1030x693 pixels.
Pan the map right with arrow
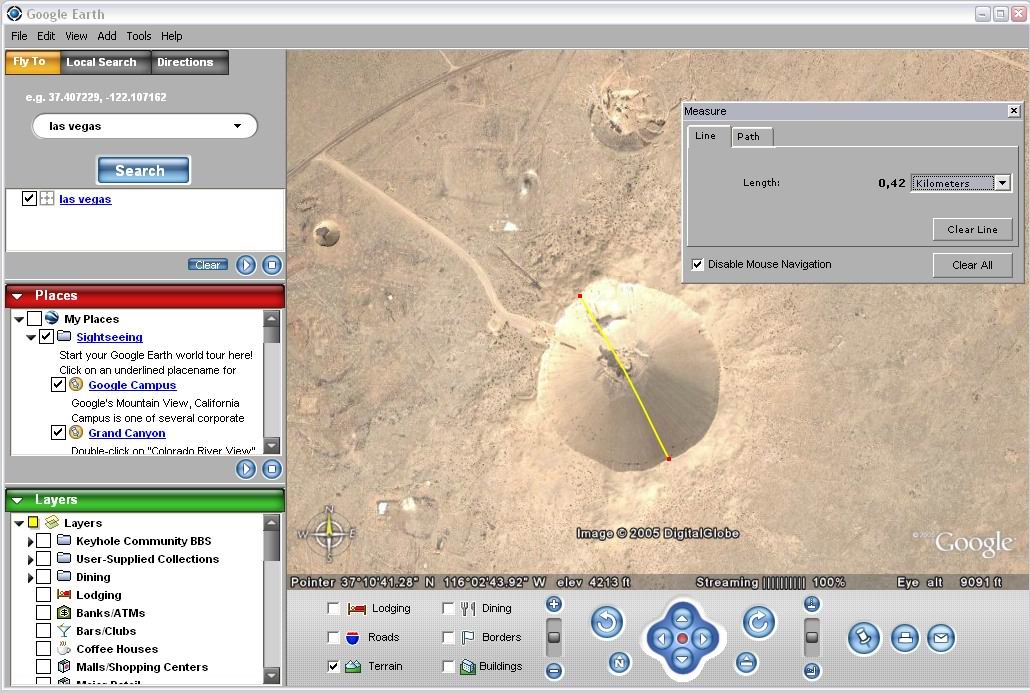tap(703, 638)
